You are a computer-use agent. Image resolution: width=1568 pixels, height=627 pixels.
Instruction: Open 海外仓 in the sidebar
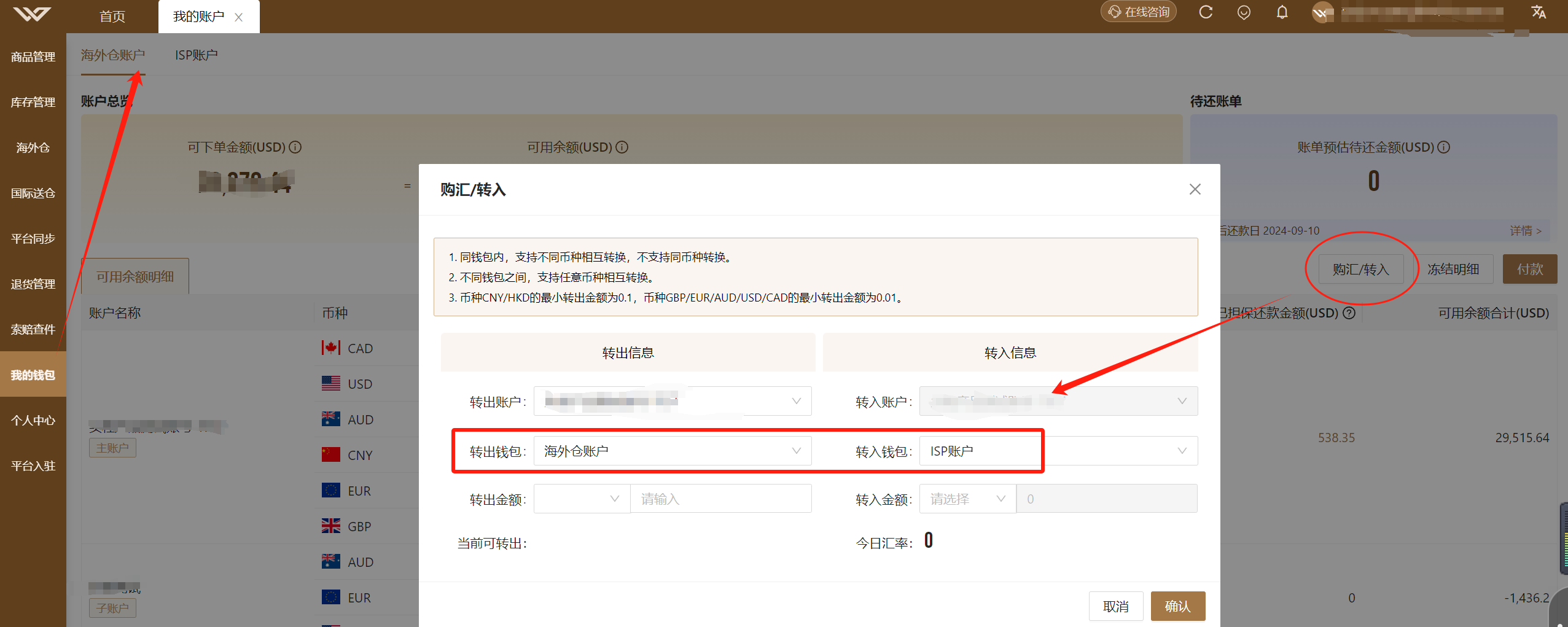[33, 147]
